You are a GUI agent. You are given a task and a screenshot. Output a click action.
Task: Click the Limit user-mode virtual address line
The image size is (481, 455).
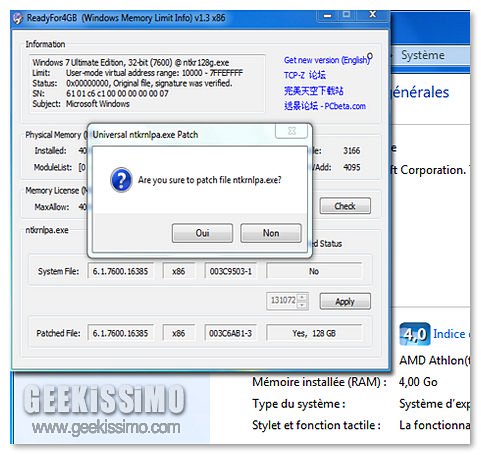point(138,73)
